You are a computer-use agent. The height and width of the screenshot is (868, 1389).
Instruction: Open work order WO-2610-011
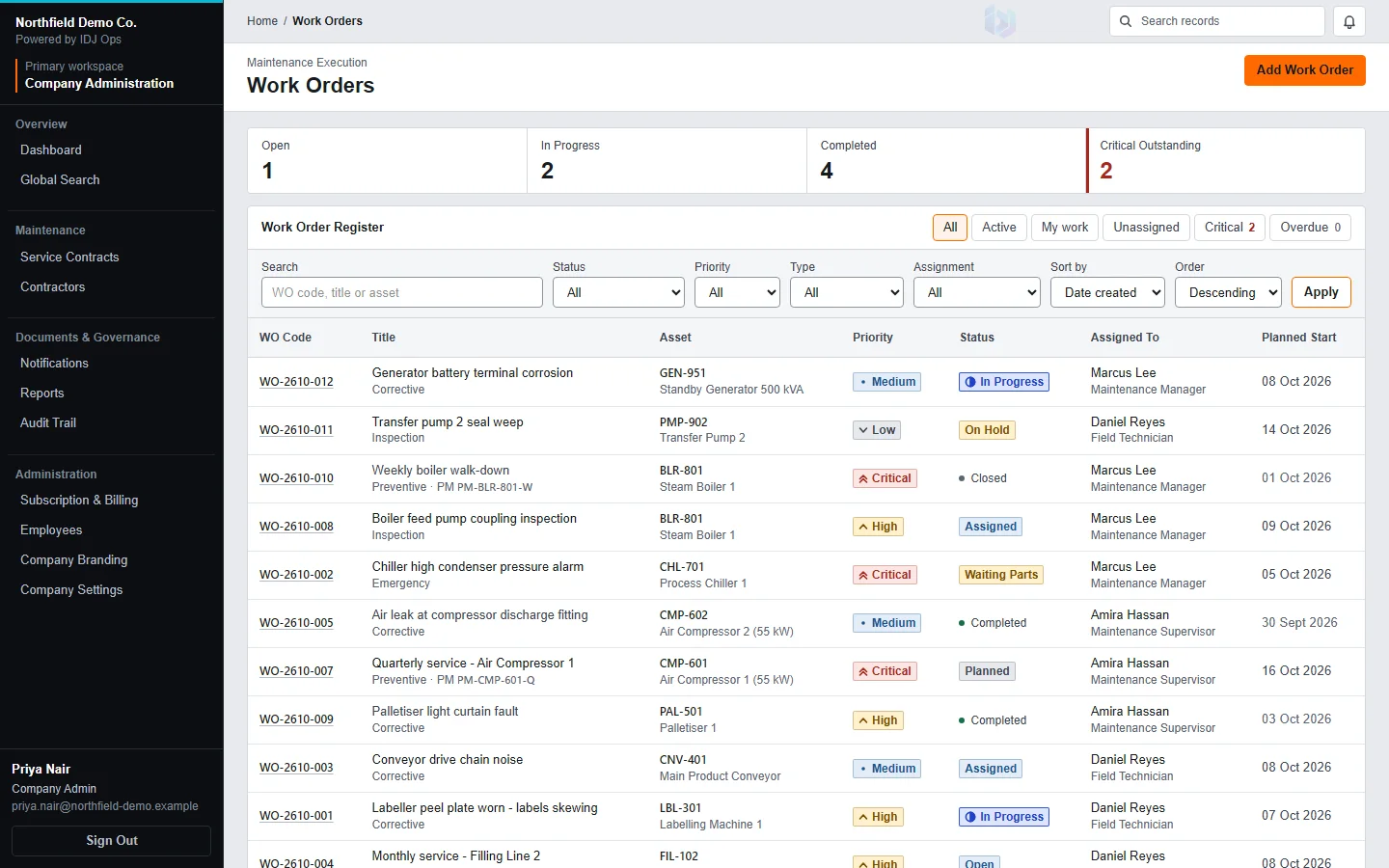click(x=296, y=430)
